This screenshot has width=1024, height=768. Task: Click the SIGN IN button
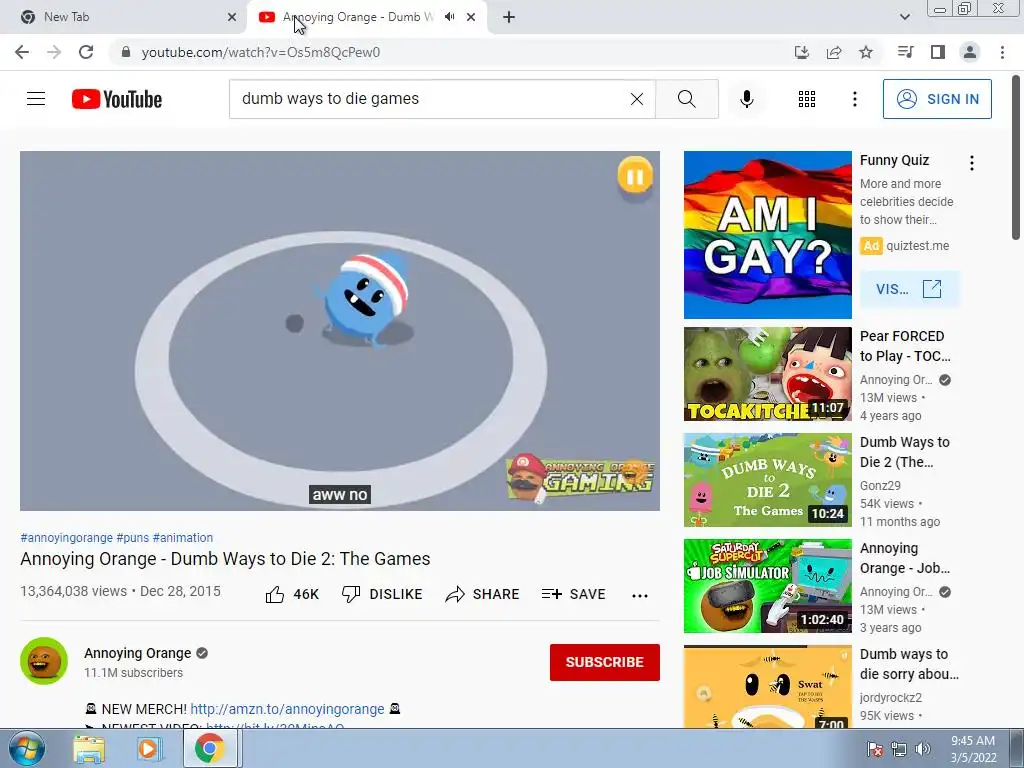pos(937,99)
